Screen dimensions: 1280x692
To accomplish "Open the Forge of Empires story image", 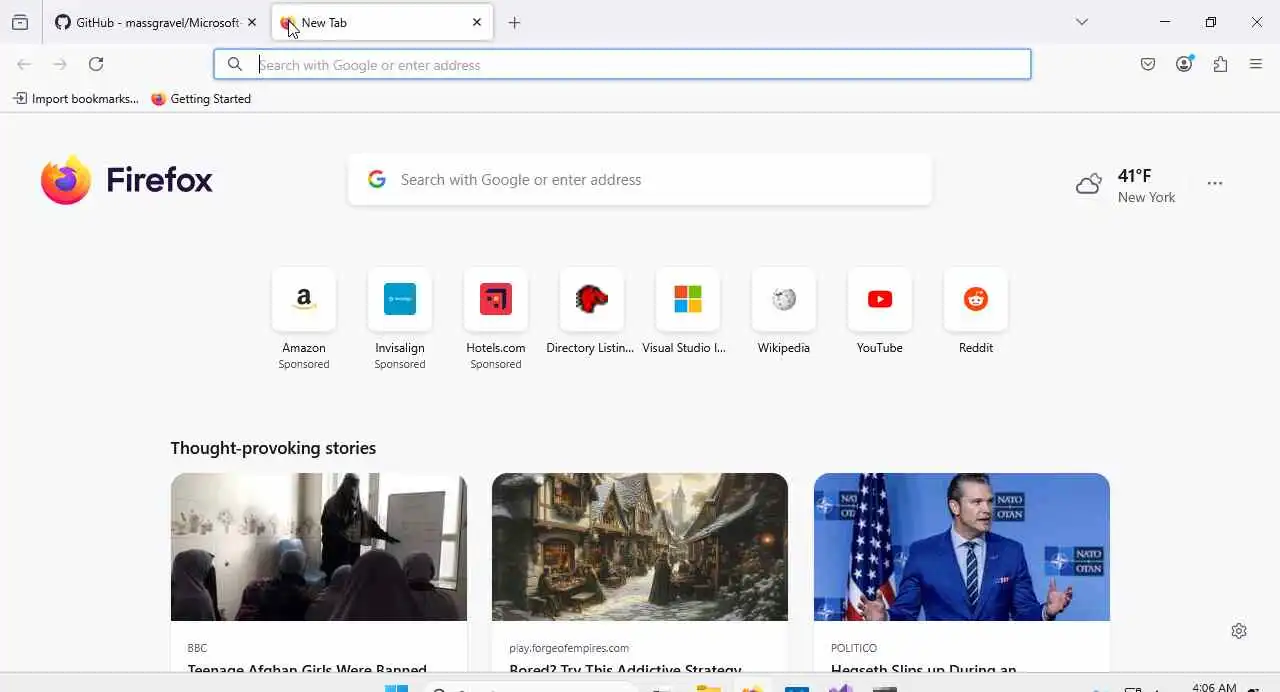I will point(640,547).
